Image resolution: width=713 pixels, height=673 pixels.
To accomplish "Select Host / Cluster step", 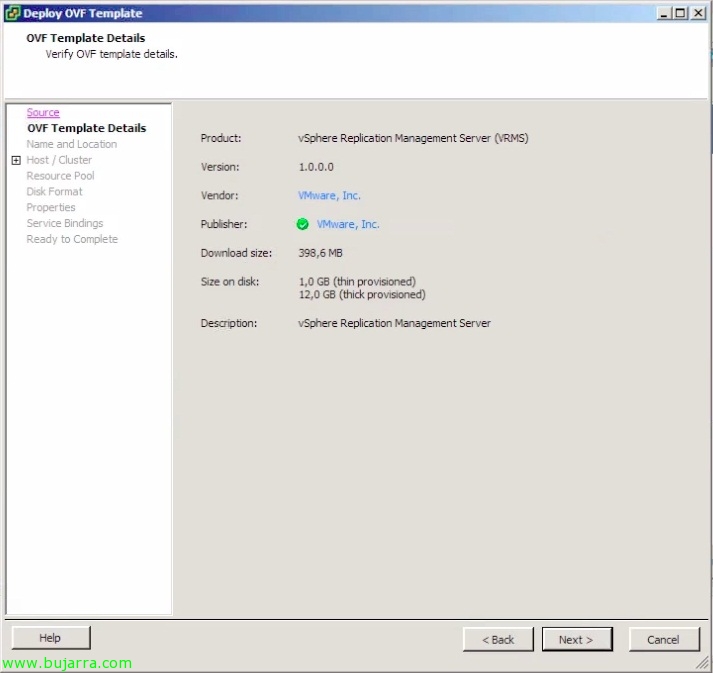I will coord(59,160).
